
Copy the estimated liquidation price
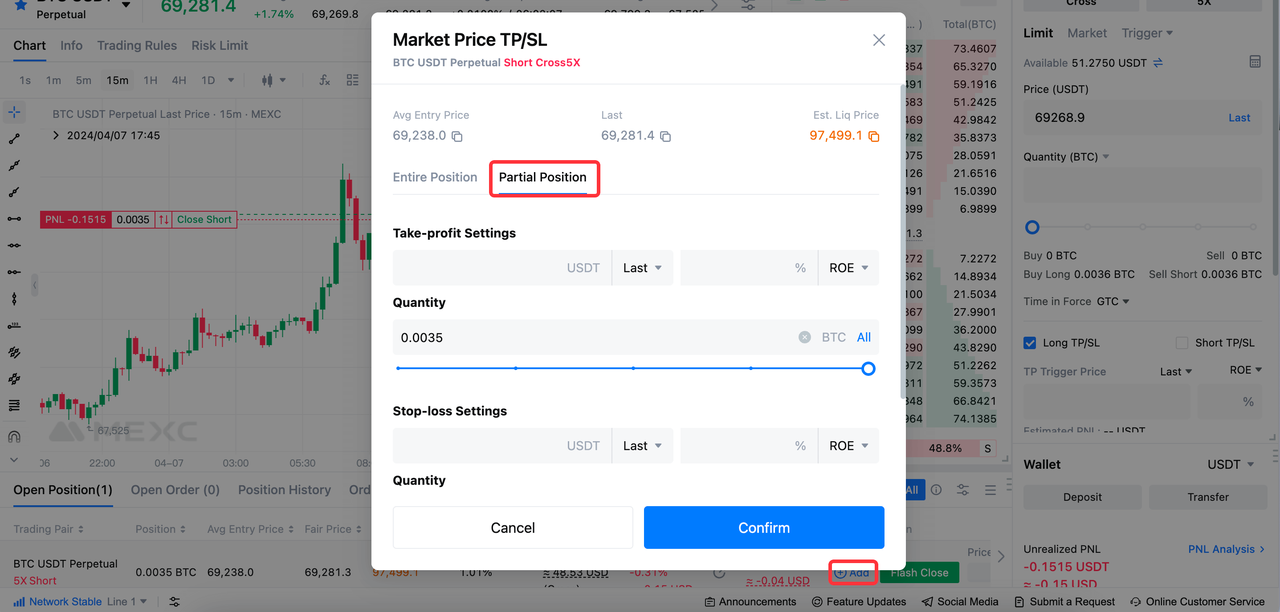[x=873, y=136]
